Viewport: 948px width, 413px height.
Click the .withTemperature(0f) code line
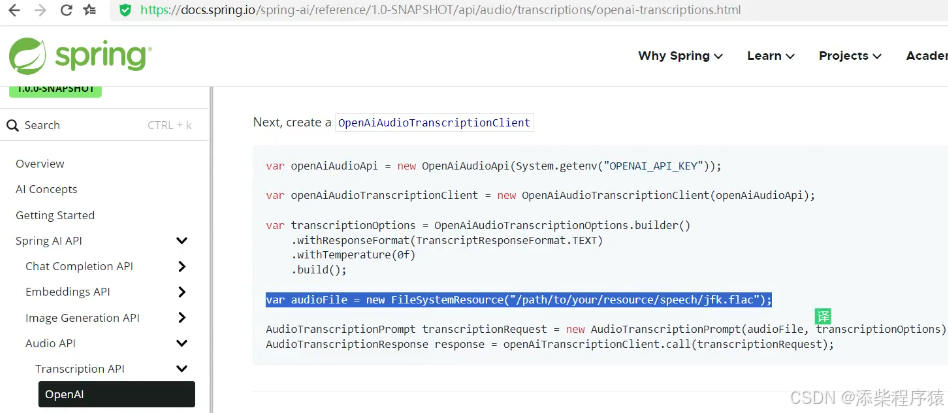point(353,255)
